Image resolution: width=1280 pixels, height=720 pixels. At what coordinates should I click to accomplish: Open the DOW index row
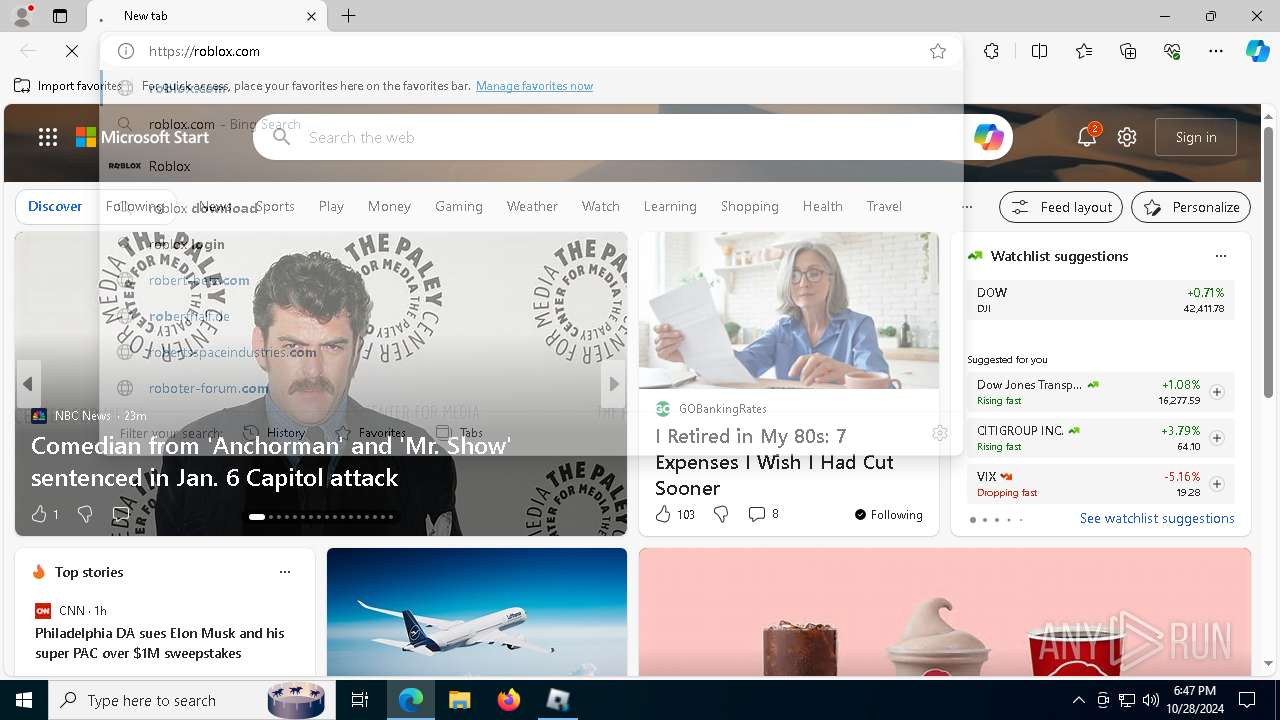click(1101, 300)
